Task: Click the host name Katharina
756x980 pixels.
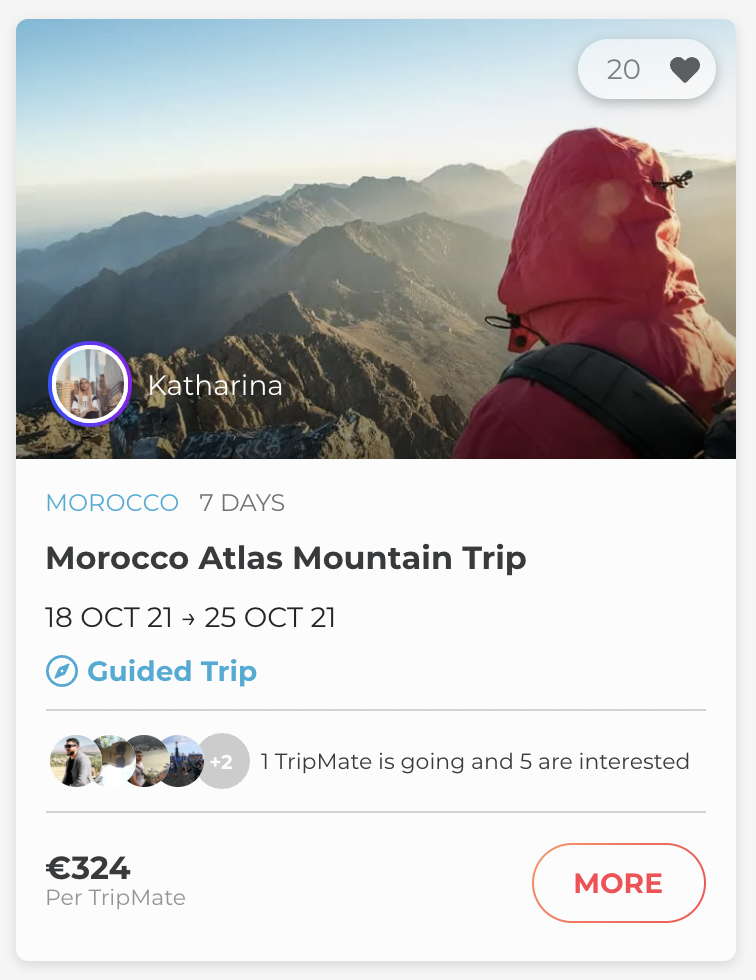Action: [215, 386]
